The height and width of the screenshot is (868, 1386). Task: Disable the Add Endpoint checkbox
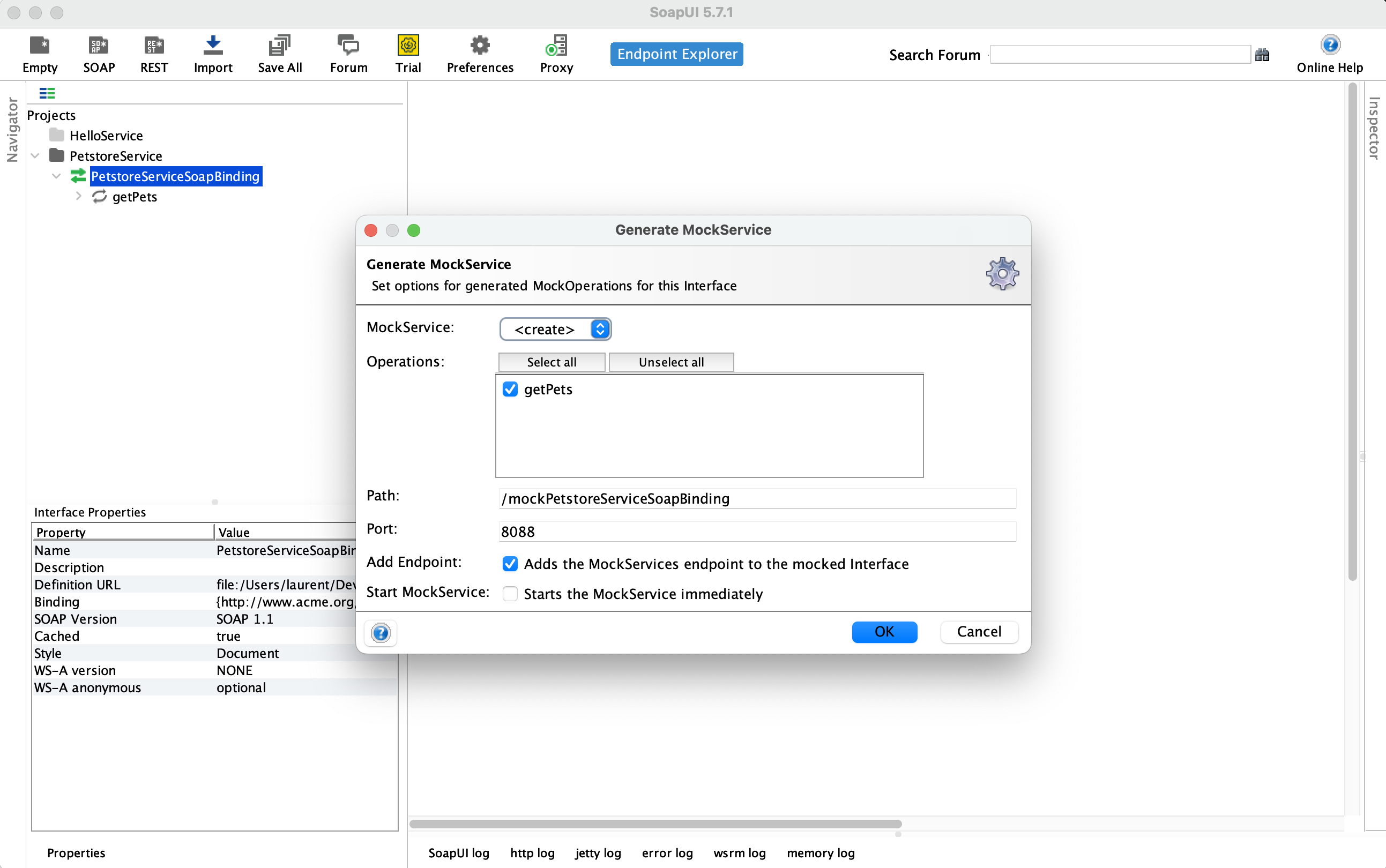point(510,564)
